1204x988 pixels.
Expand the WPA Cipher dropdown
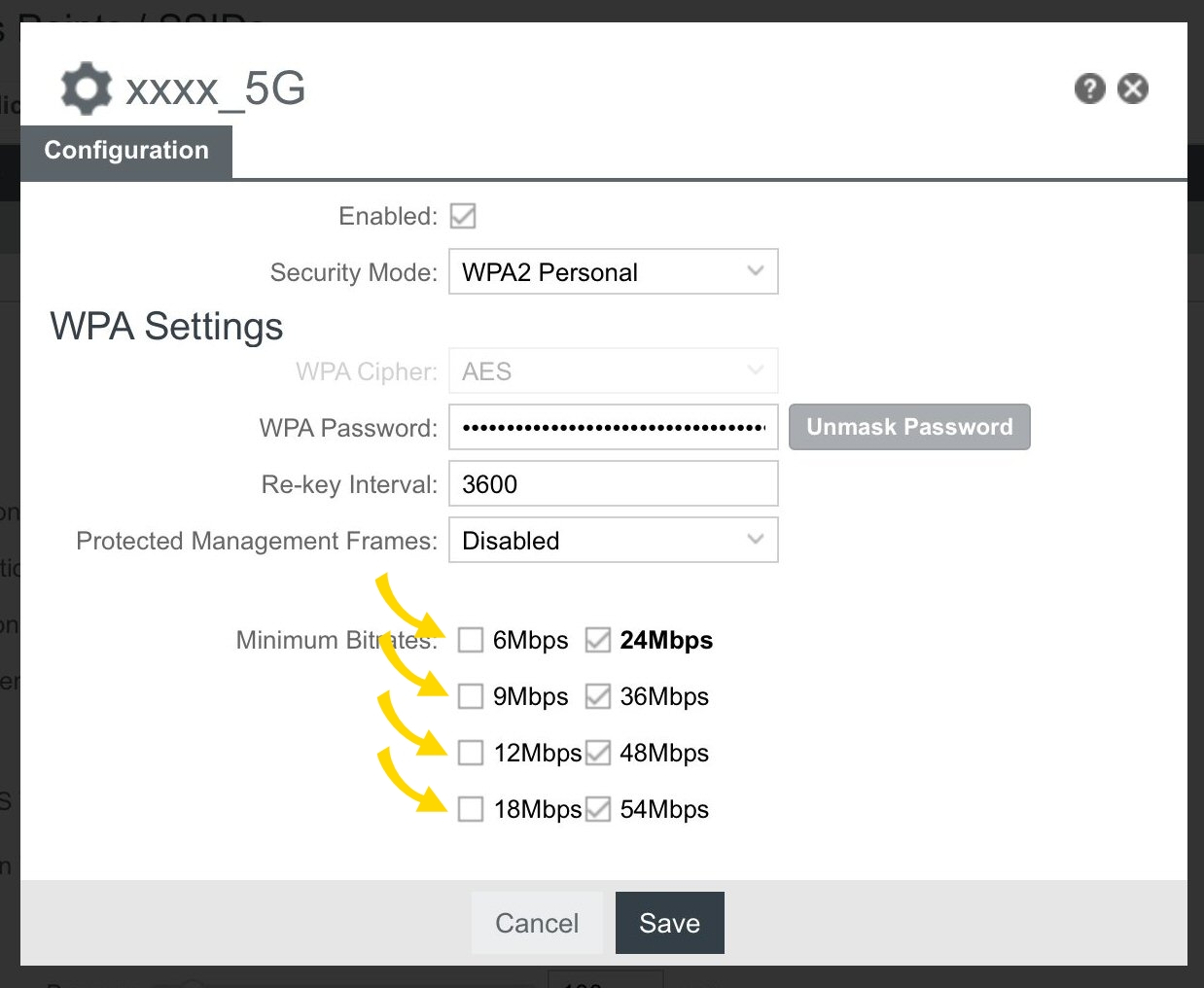pyautogui.click(x=613, y=371)
